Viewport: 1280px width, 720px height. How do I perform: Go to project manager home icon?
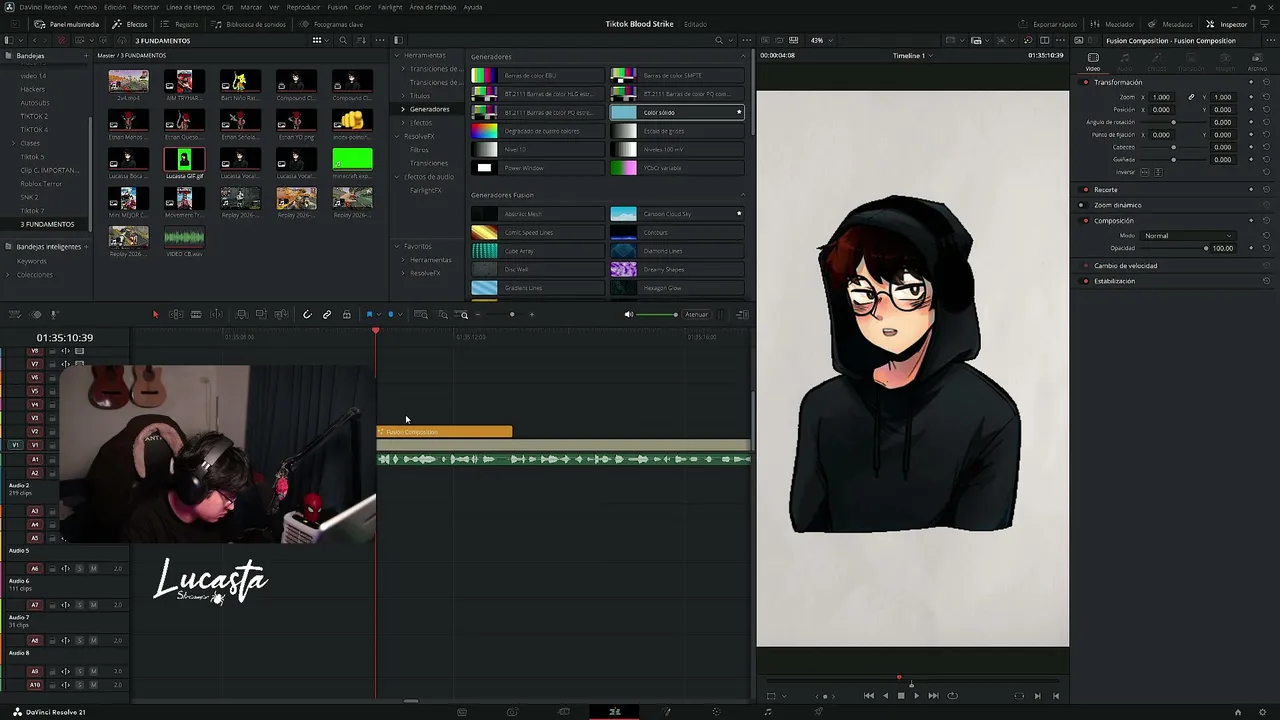pyautogui.click(x=1238, y=712)
